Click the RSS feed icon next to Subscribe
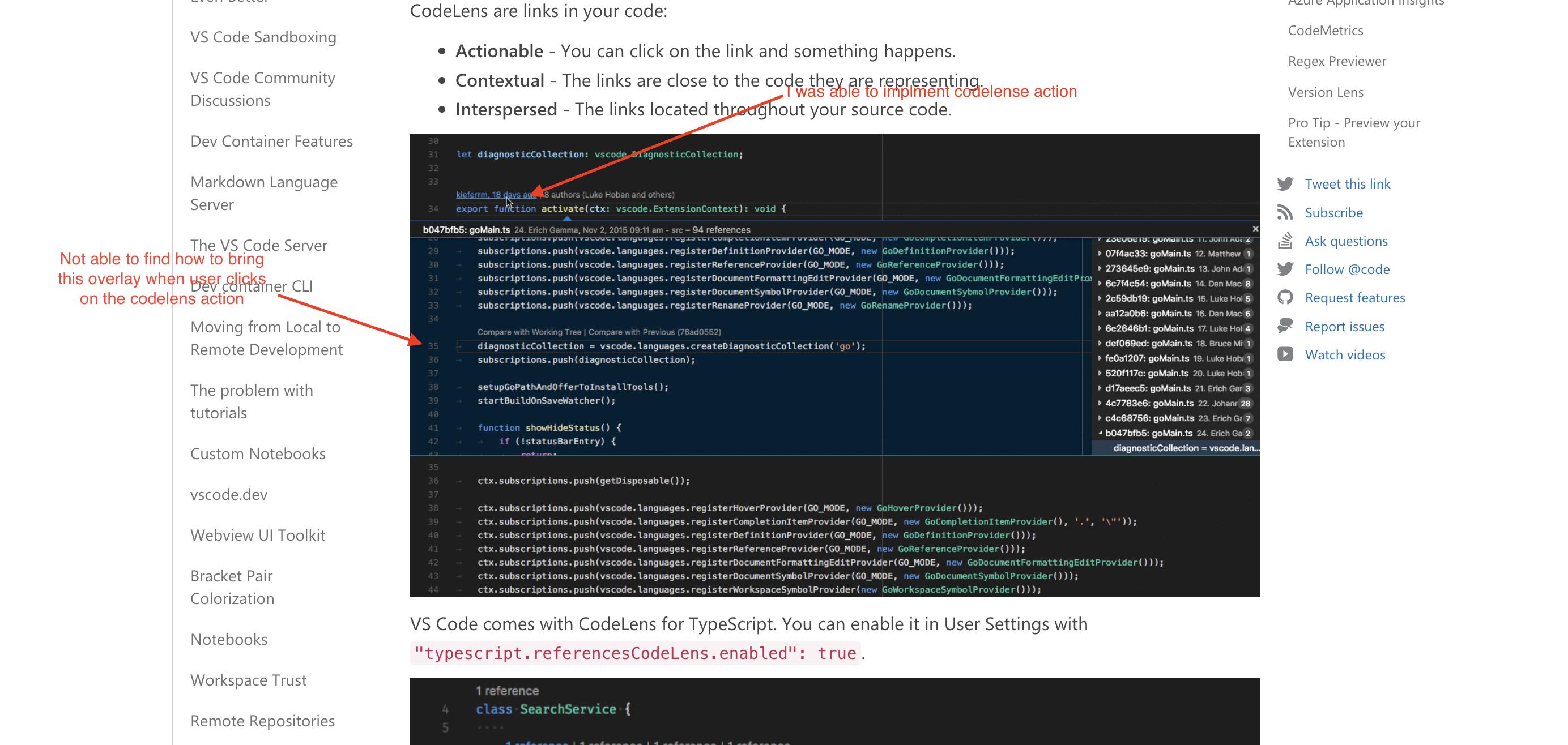This screenshot has width=1568, height=745. [x=1285, y=212]
